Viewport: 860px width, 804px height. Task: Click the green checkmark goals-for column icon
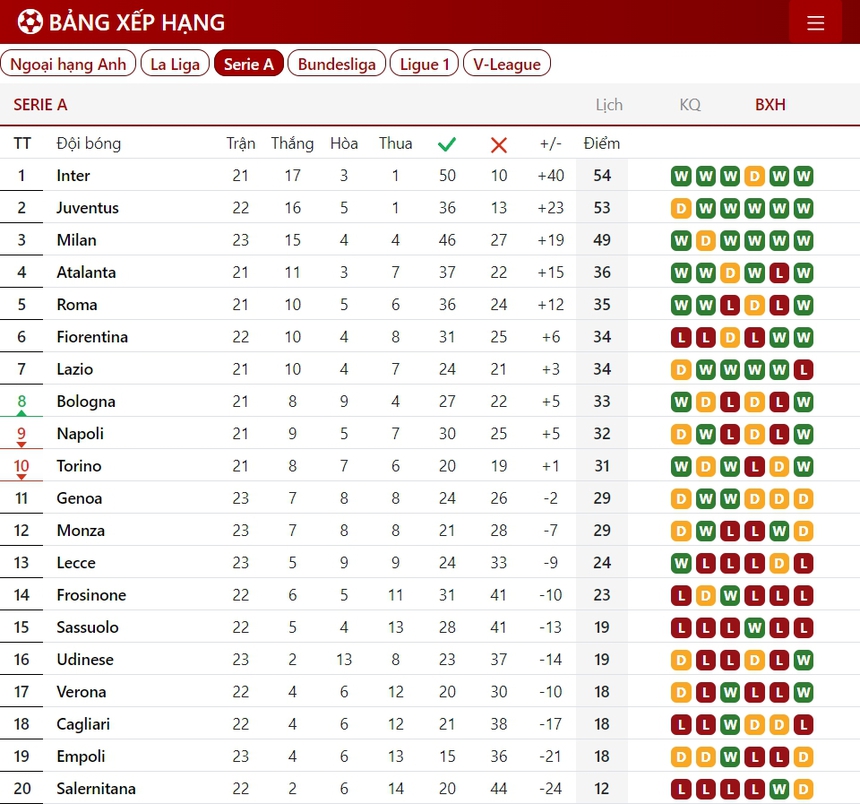(447, 144)
